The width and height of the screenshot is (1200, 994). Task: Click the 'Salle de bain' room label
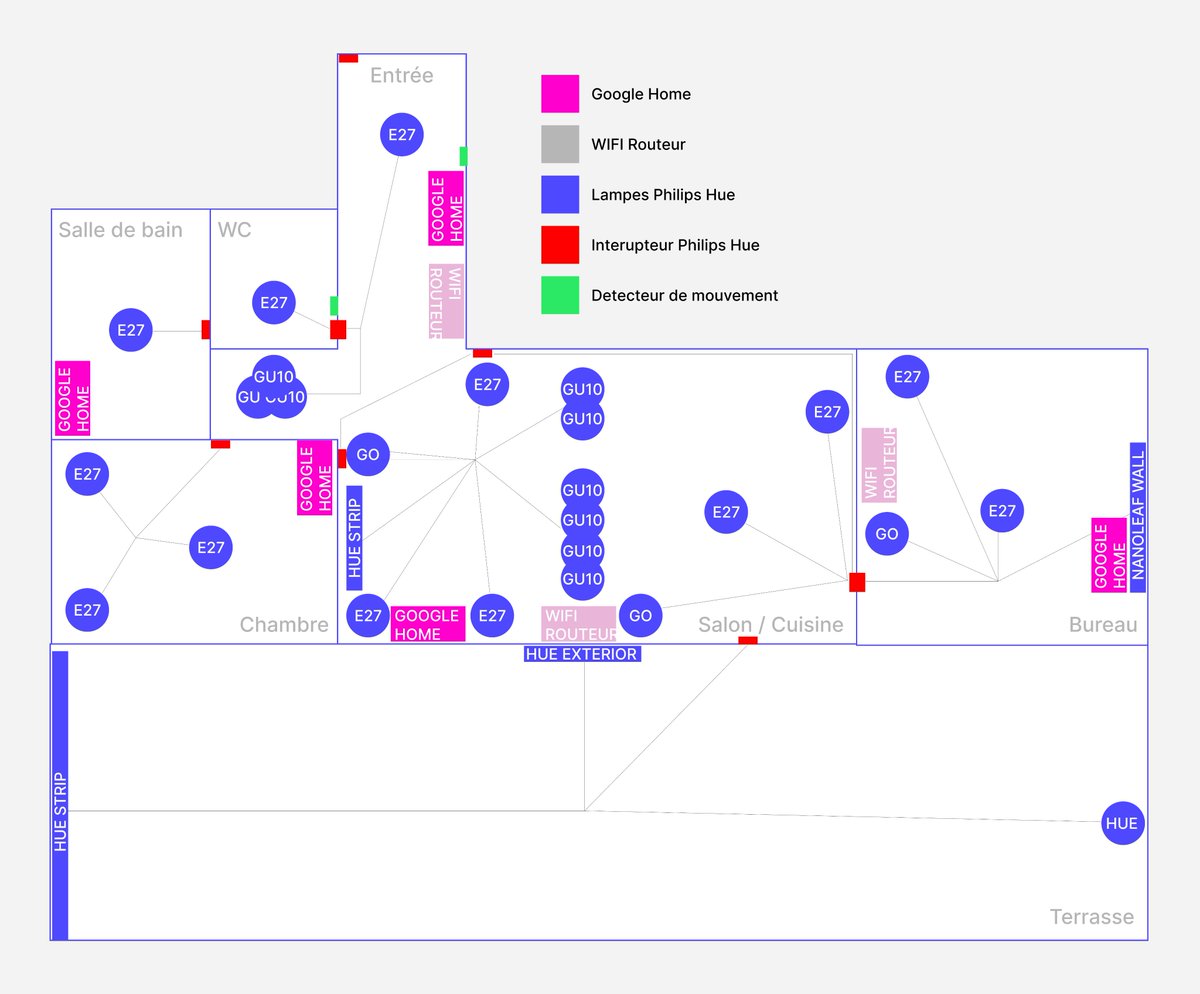[x=121, y=230]
